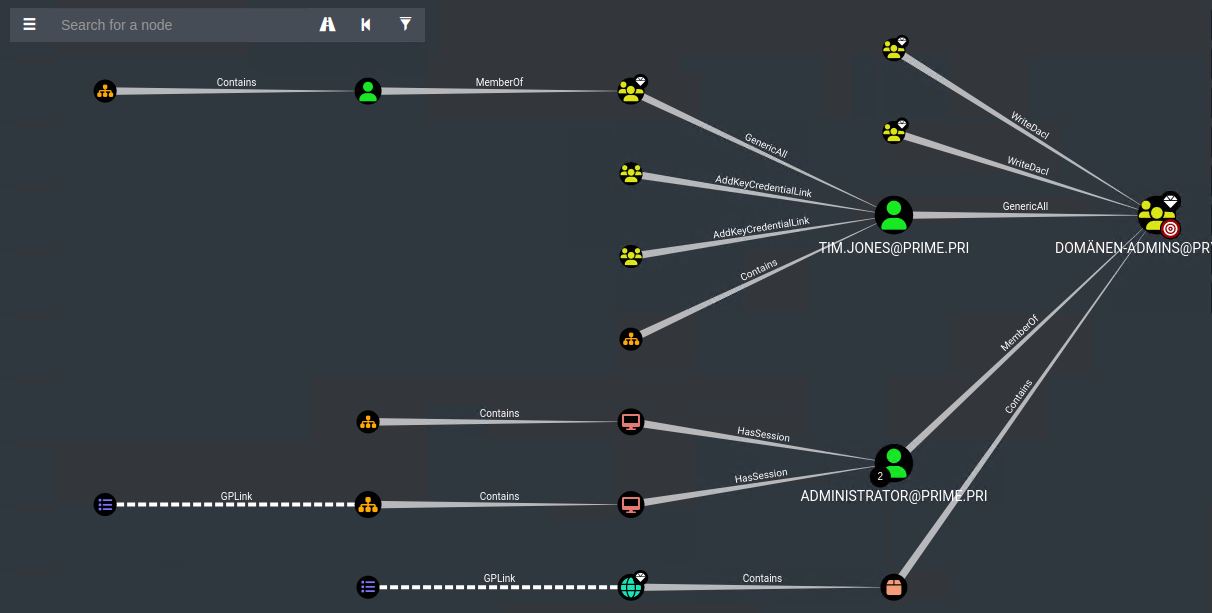
Task: Click the back arrow icon beside the filter
Action: pyautogui.click(x=365, y=24)
